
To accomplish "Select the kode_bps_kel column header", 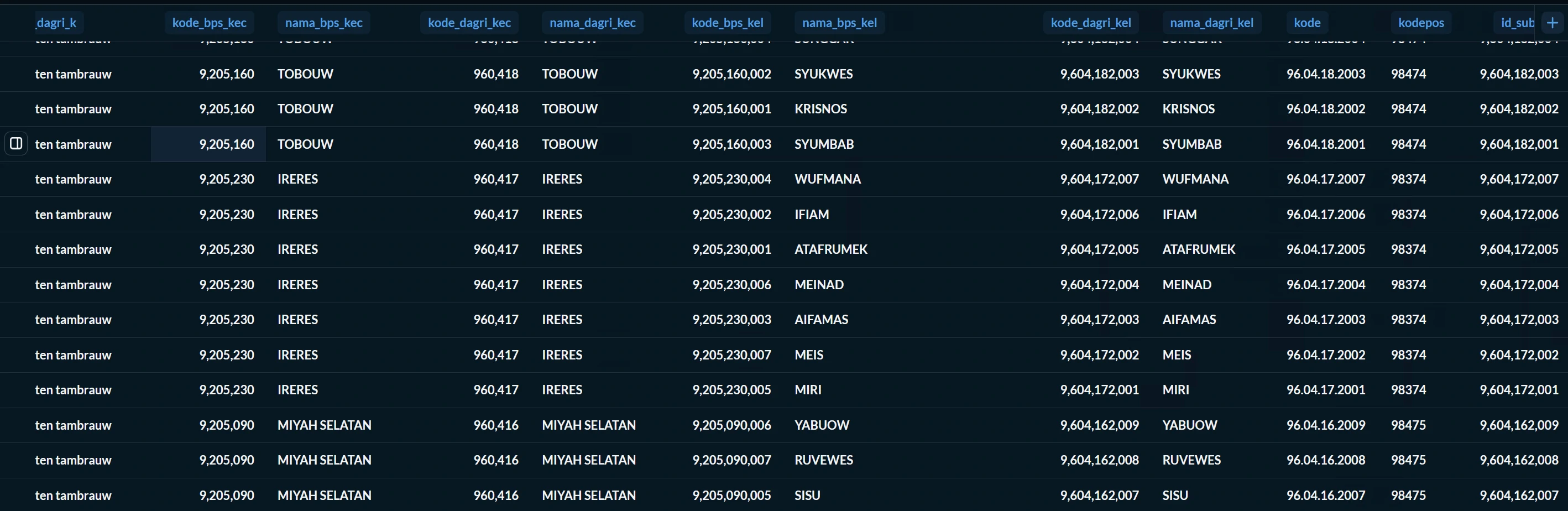I will coord(728,23).
